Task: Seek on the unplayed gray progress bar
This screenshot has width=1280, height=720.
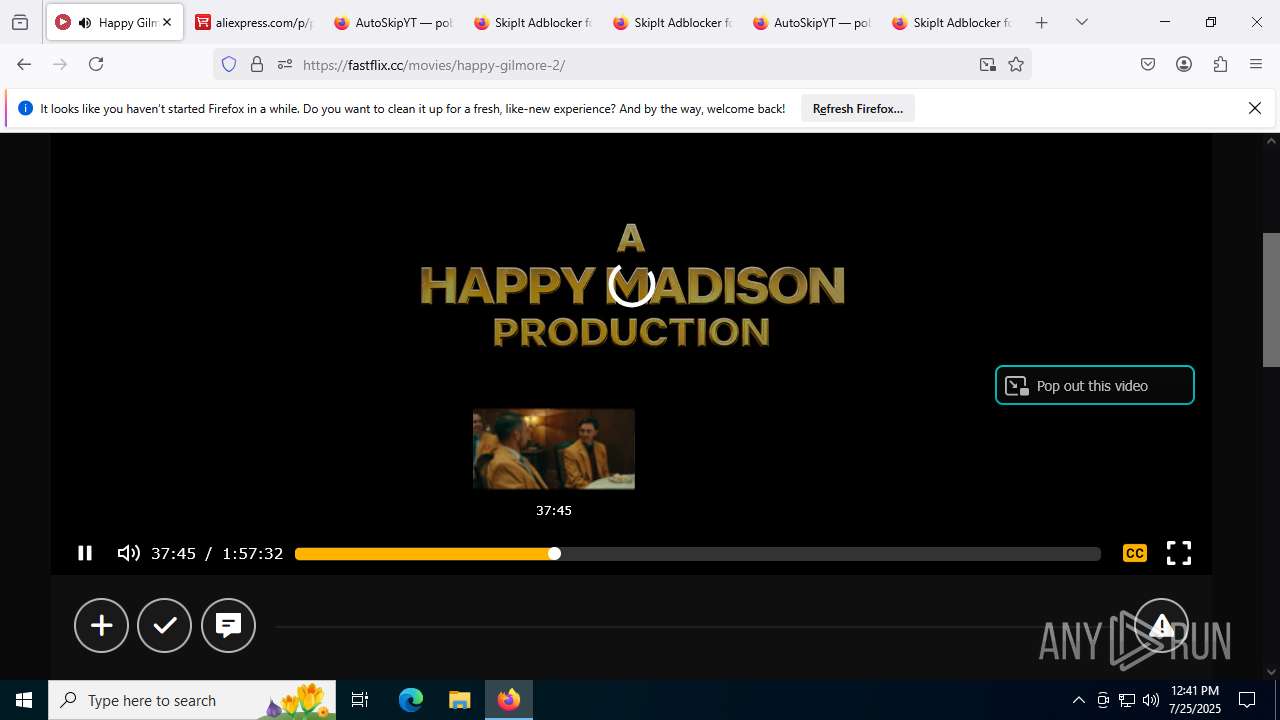Action: click(830, 554)
